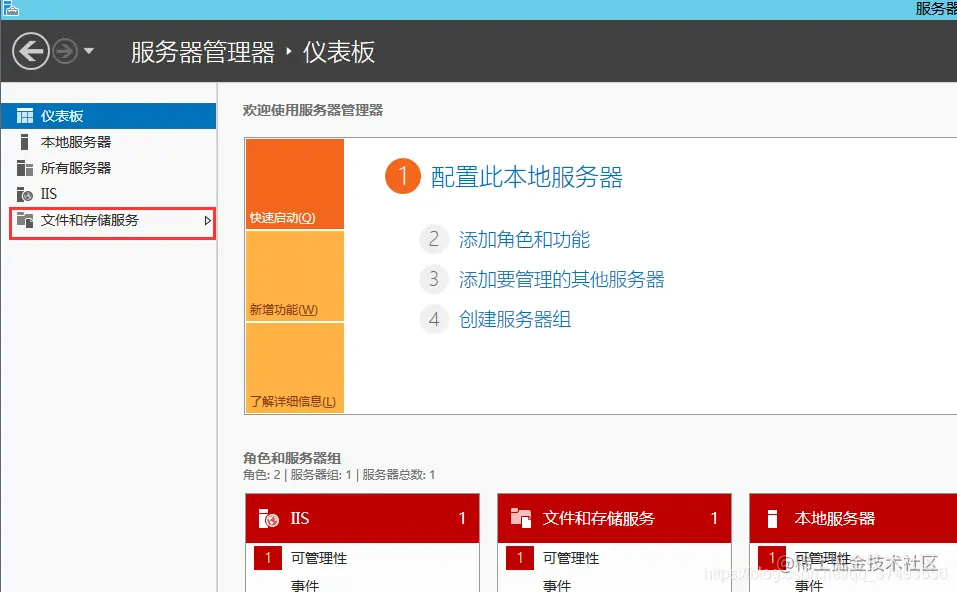This screenshot has width=957, height=592.
Task: Click the IIS icon in the sidebar
Action: click(x=24, y=193)
